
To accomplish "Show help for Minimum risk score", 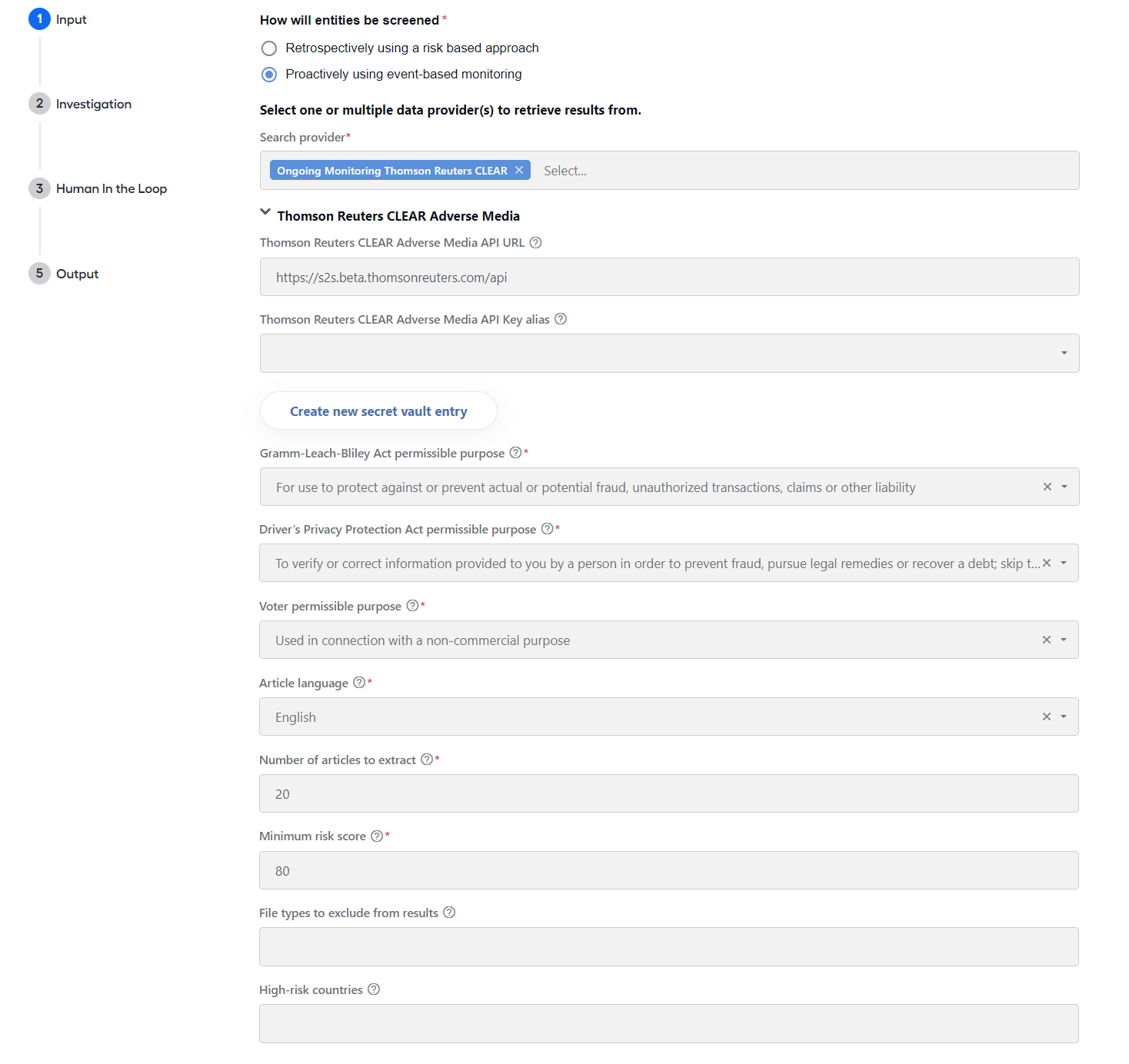I will point(377,836).
